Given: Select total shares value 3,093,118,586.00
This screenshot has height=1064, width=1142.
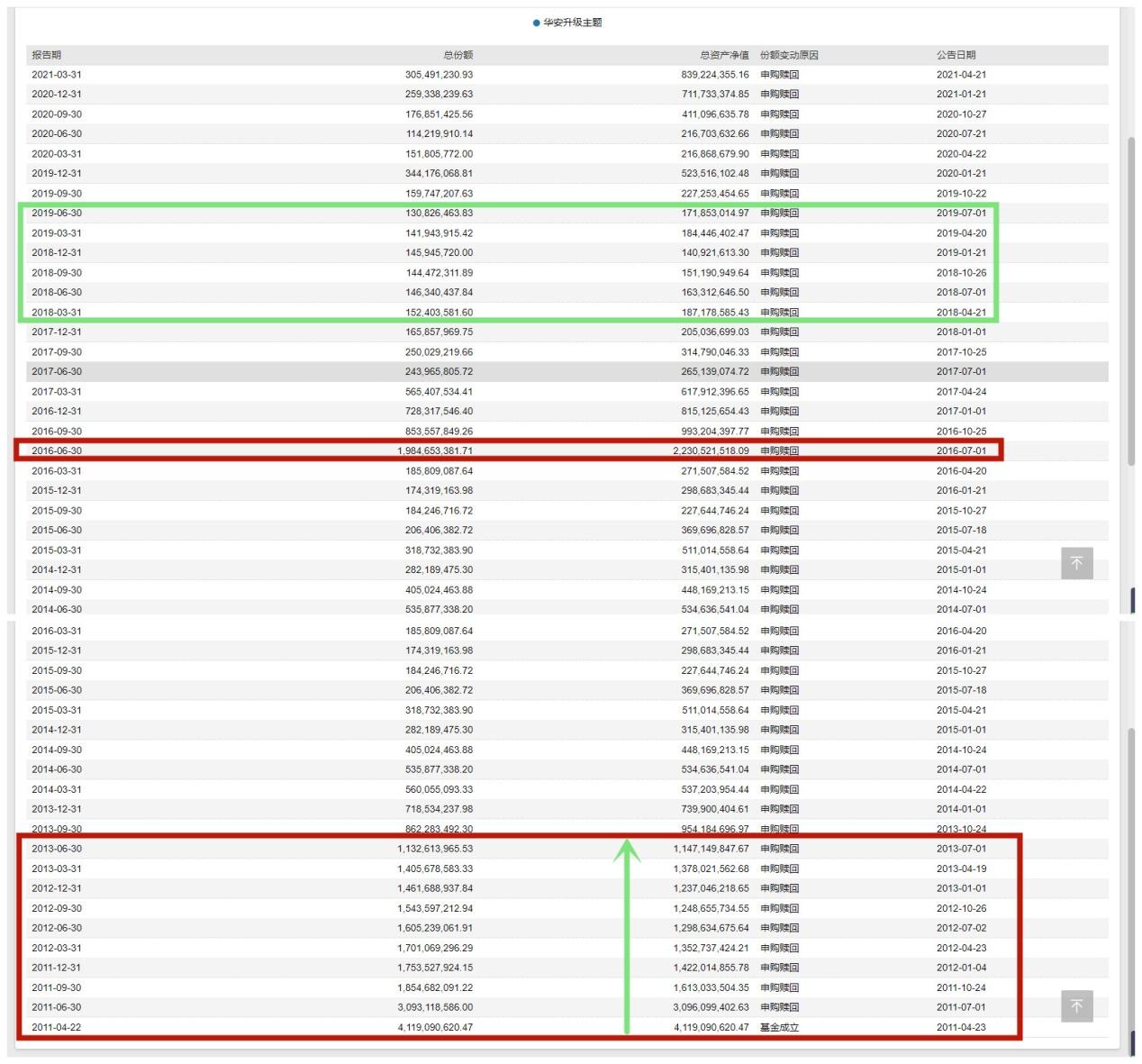Looking at the screenshot, I should coord(435,1008).
